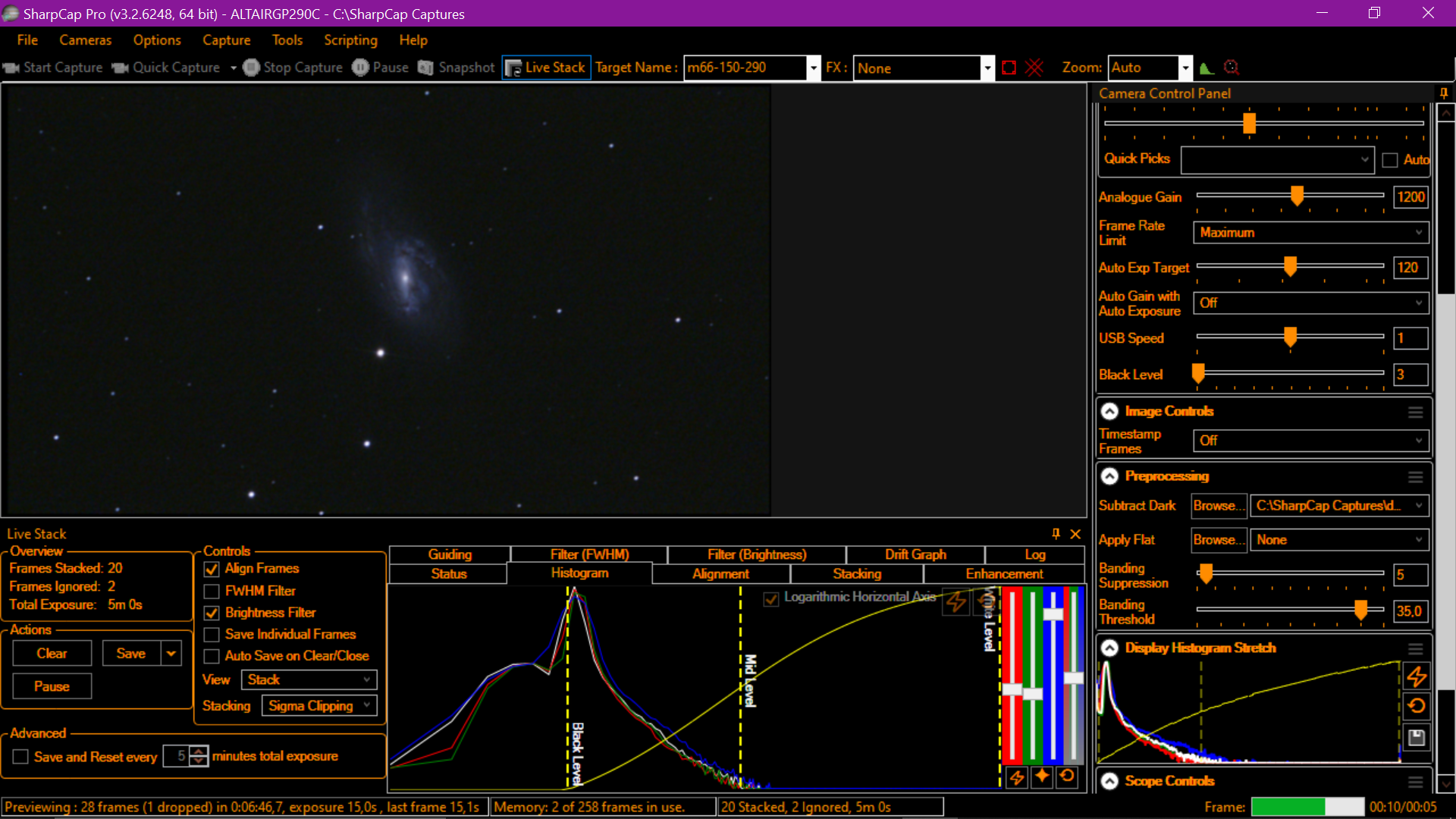Image resolution: width=1456 pixels, height=819 pixels.
Task: Open the Apply Flat dropdown
Action: click(x=1339, y=540)
